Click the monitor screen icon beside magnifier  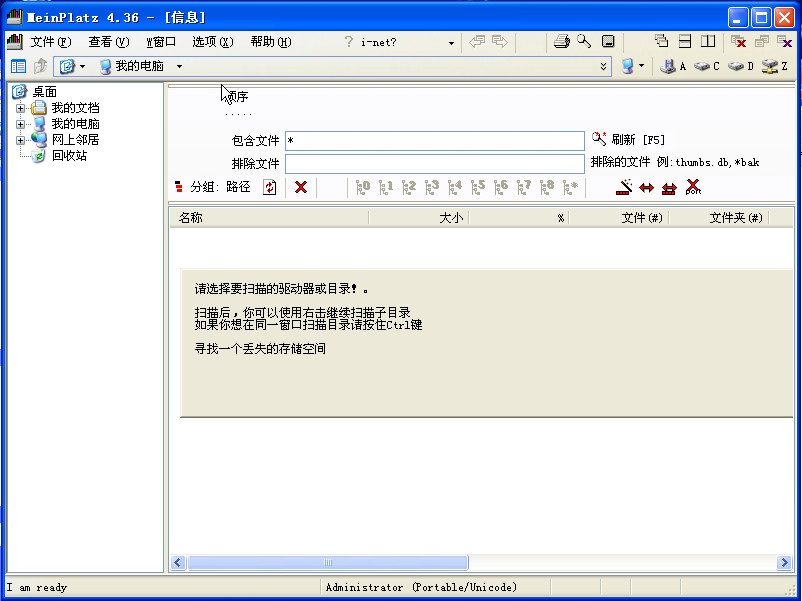click(x=608, y=41)
